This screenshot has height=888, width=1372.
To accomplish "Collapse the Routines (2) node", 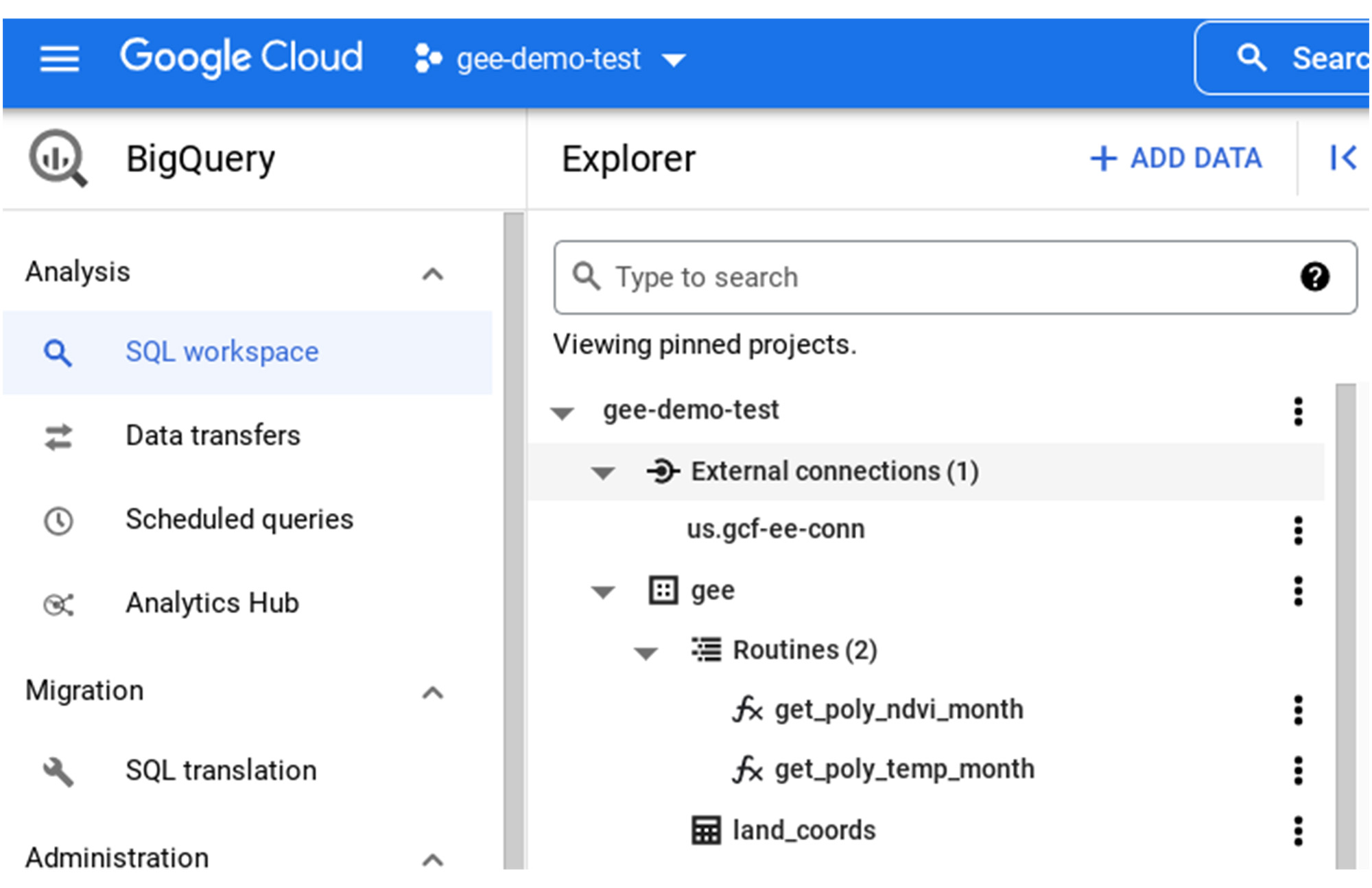I will tap(646, 653).
